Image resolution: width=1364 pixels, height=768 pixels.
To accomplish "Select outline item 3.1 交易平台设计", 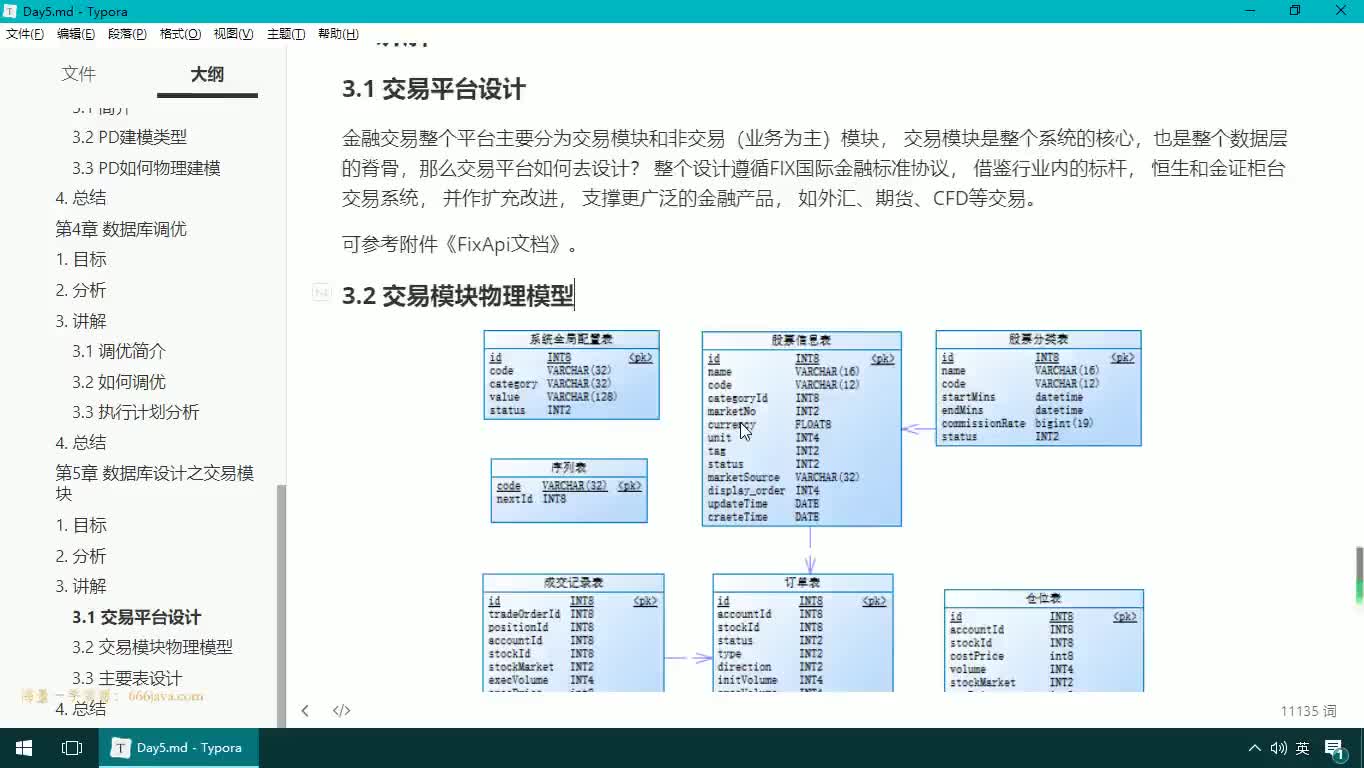I will (136, 617).
